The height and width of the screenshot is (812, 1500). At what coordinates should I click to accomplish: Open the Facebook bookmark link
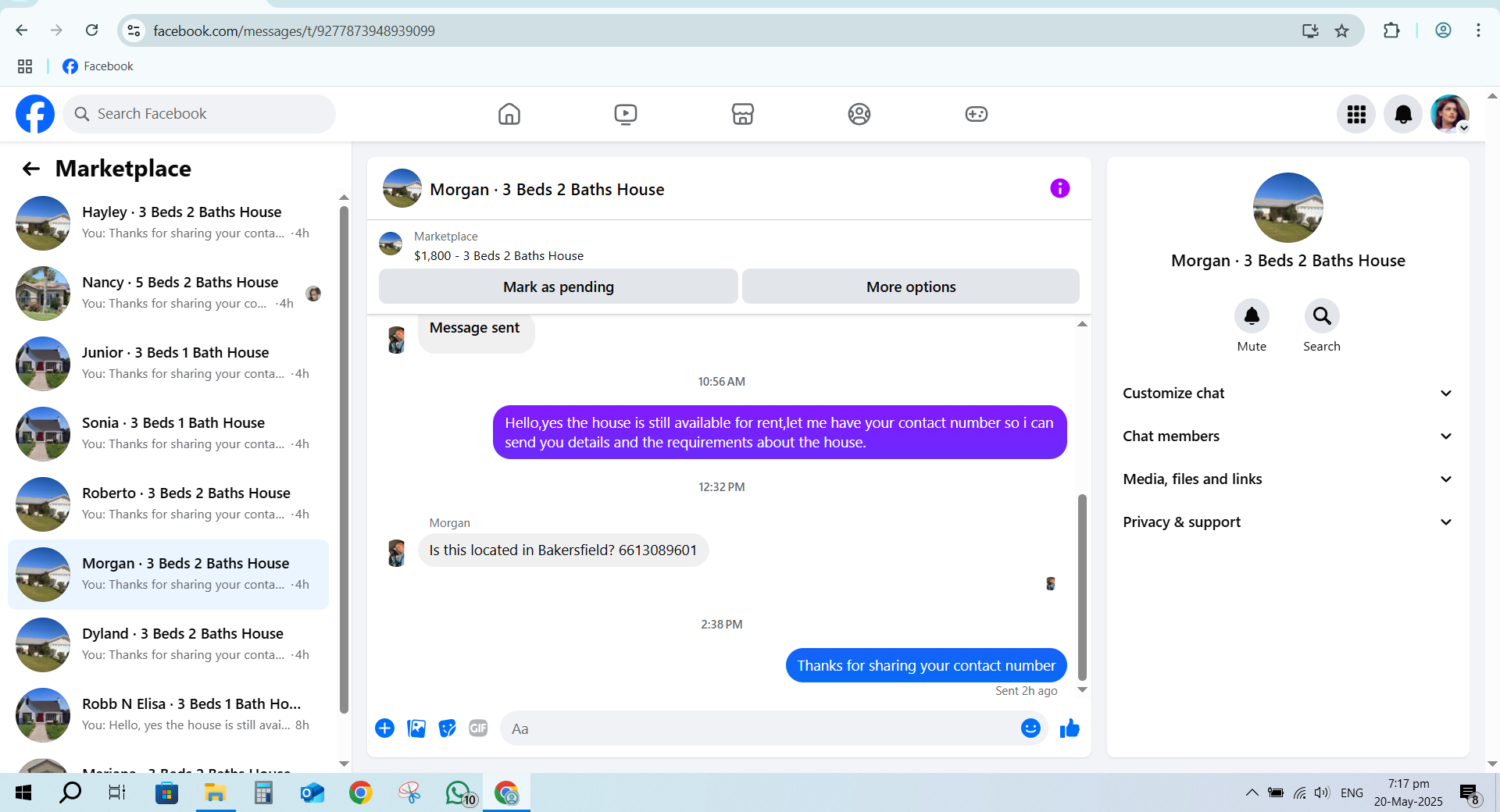pos(98,66)
